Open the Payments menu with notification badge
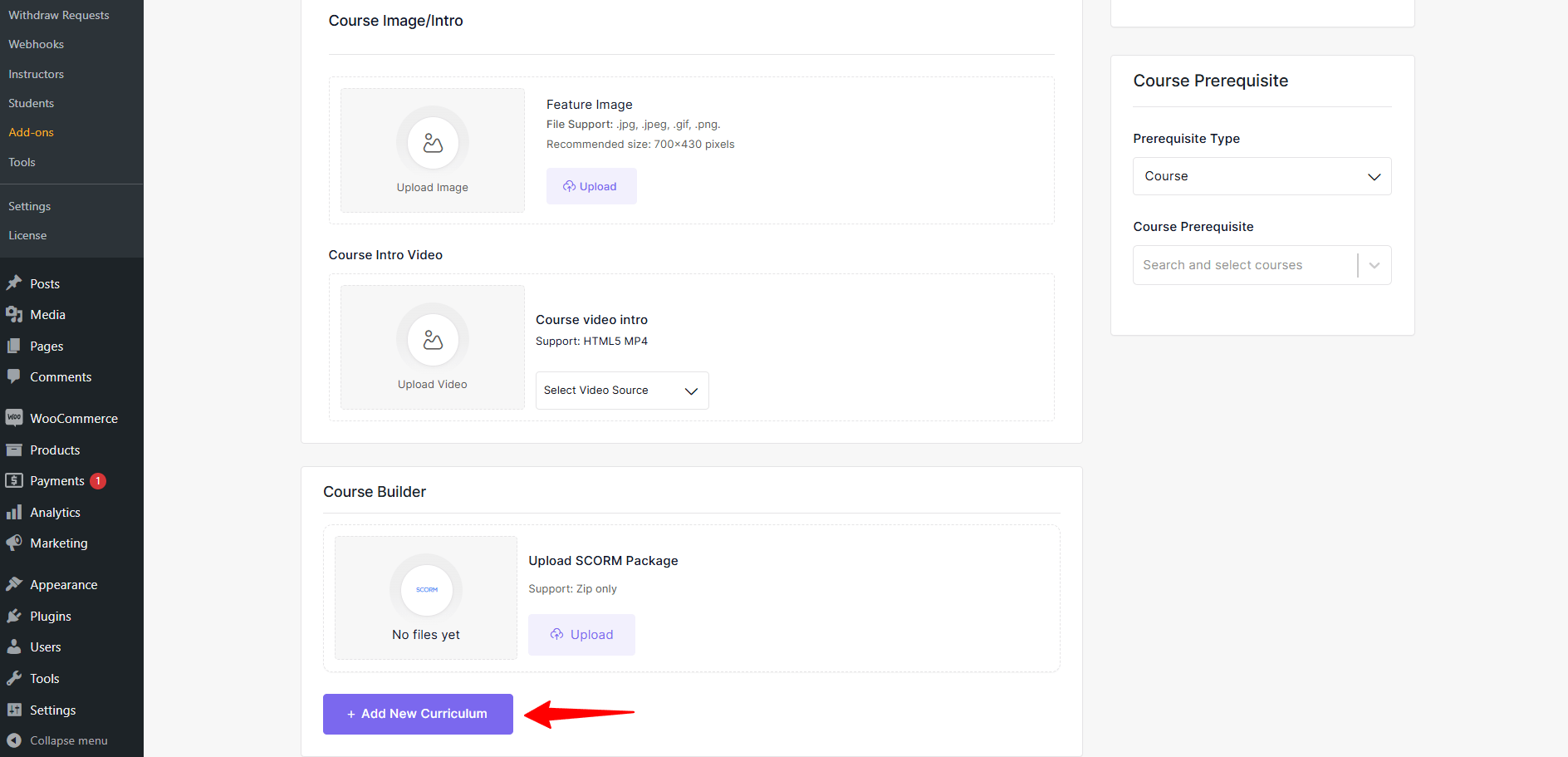The width and height of the screenshot is (1568, 757). (x=57, y=481)
